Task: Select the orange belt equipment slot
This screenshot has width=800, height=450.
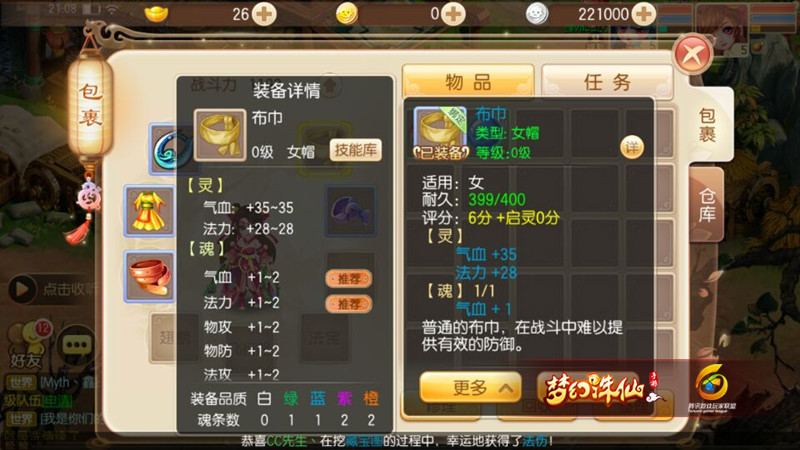Action: (149, 276)
